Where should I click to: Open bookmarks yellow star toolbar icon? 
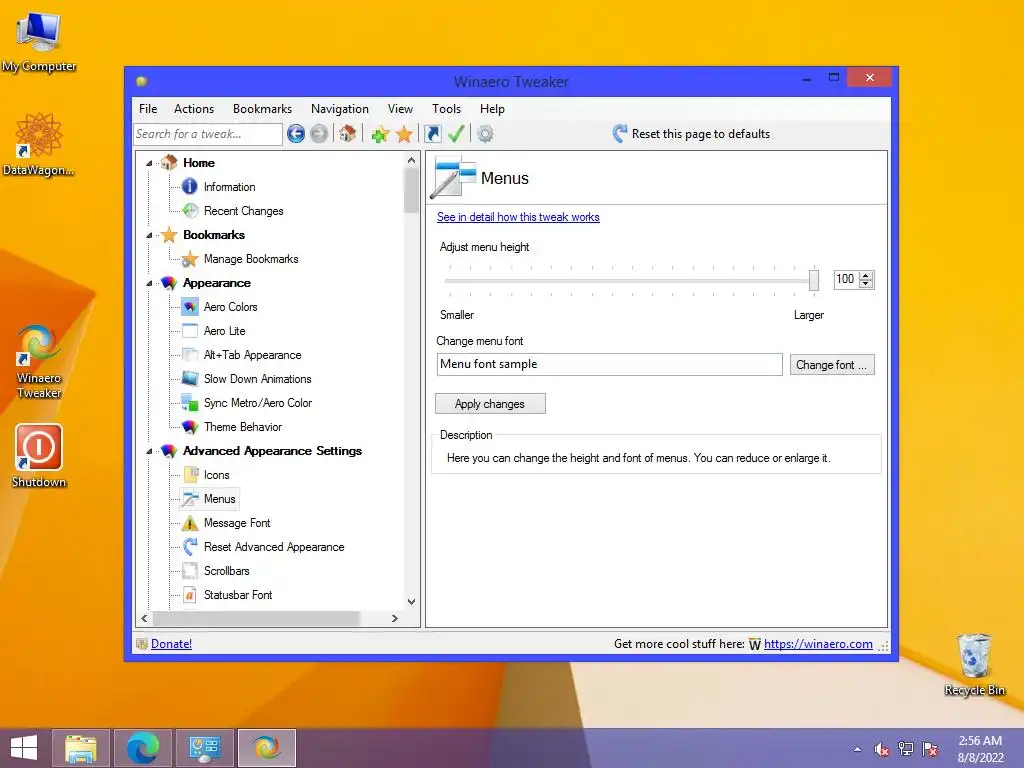pos(404,135)
